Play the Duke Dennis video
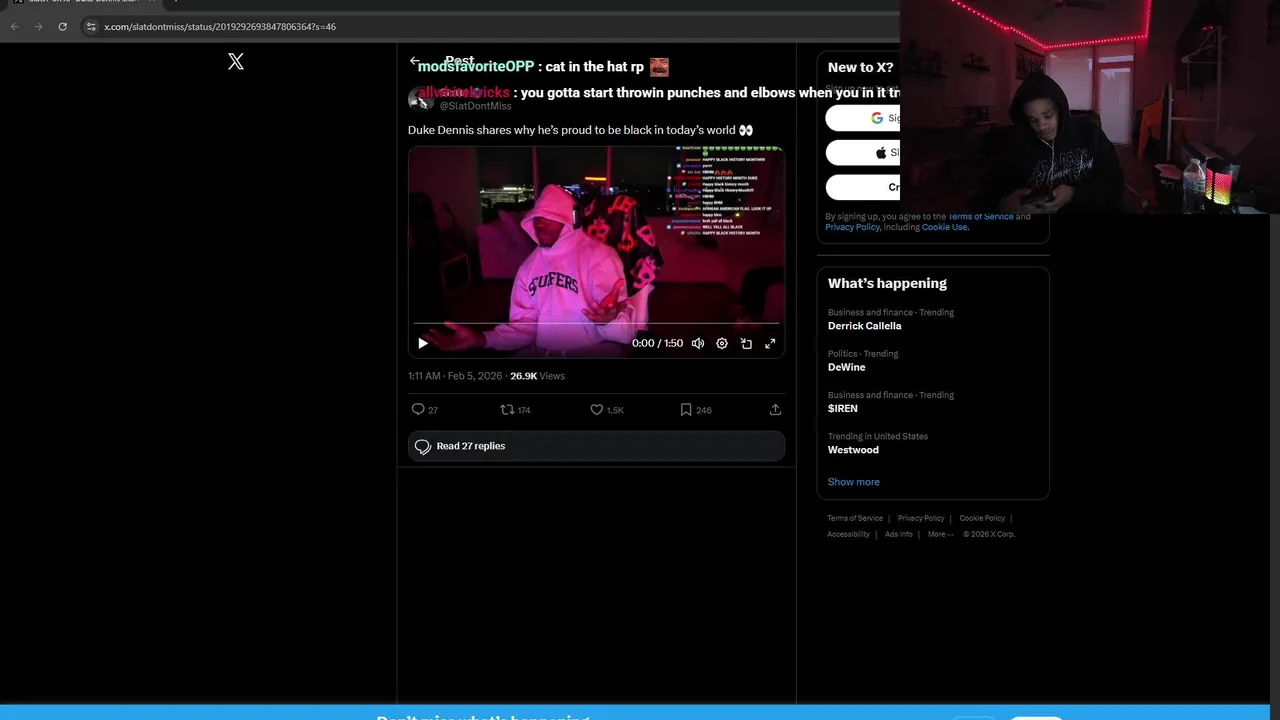Screen dimensions: 1280x720 tap(423, 343)
